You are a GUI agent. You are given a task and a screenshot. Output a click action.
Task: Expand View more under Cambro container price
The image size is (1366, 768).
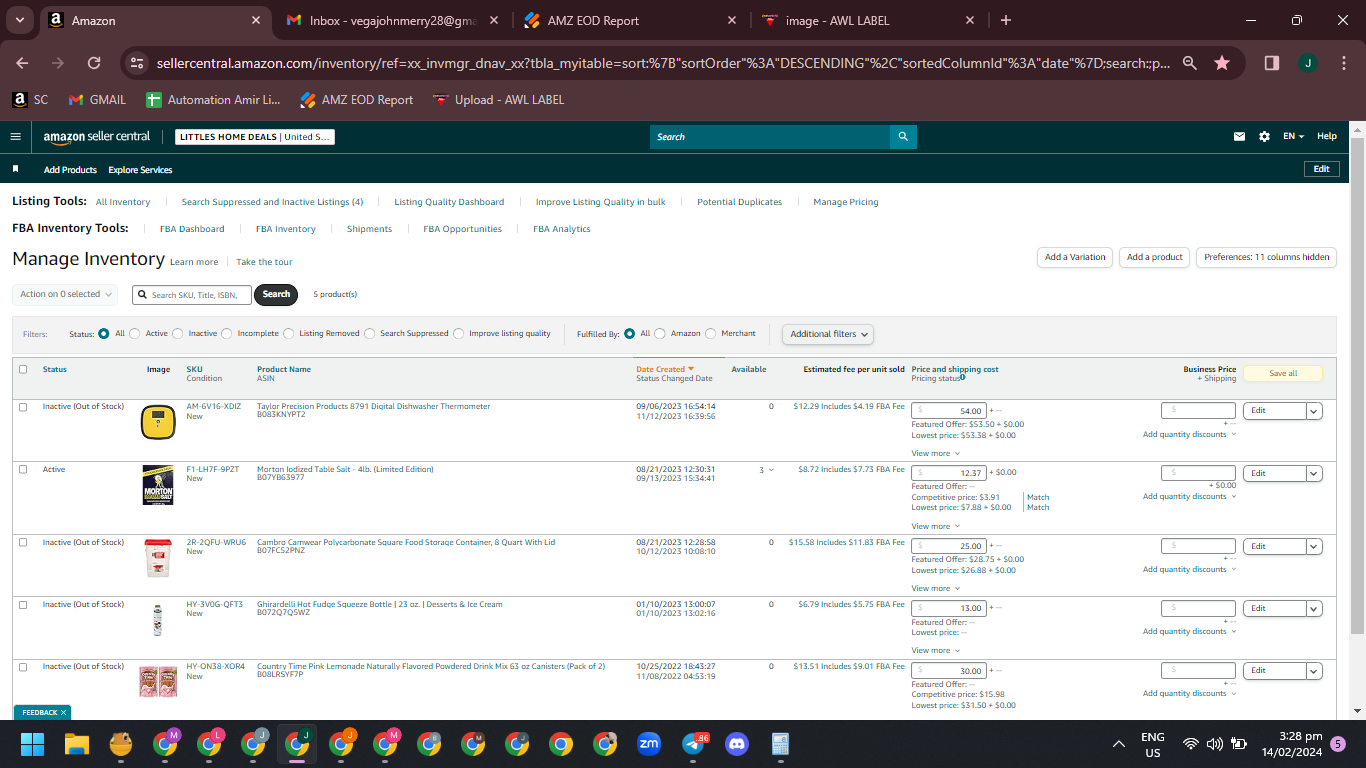(936, 588)
